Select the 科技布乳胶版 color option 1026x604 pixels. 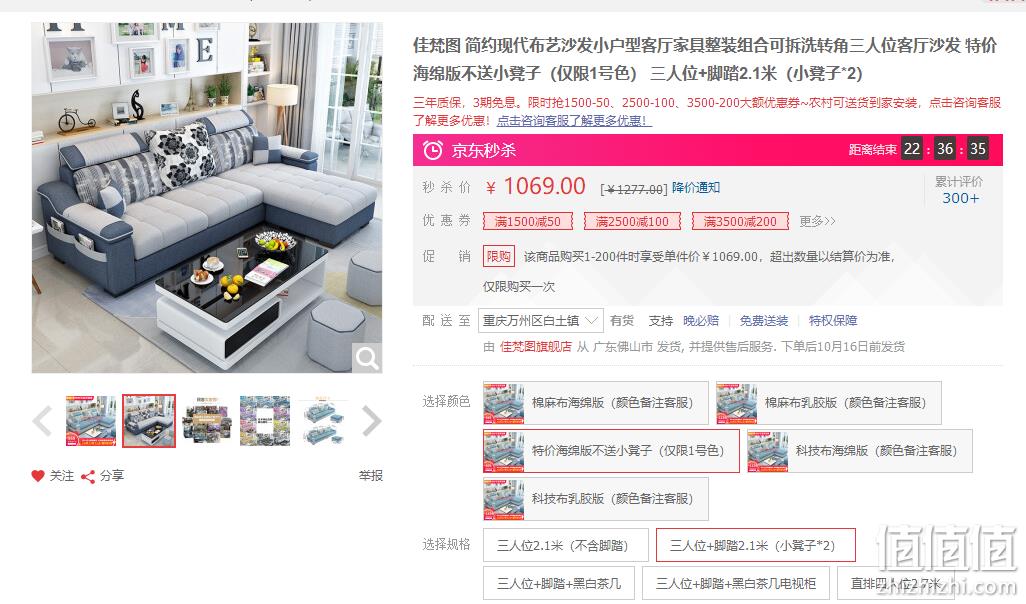595,499
